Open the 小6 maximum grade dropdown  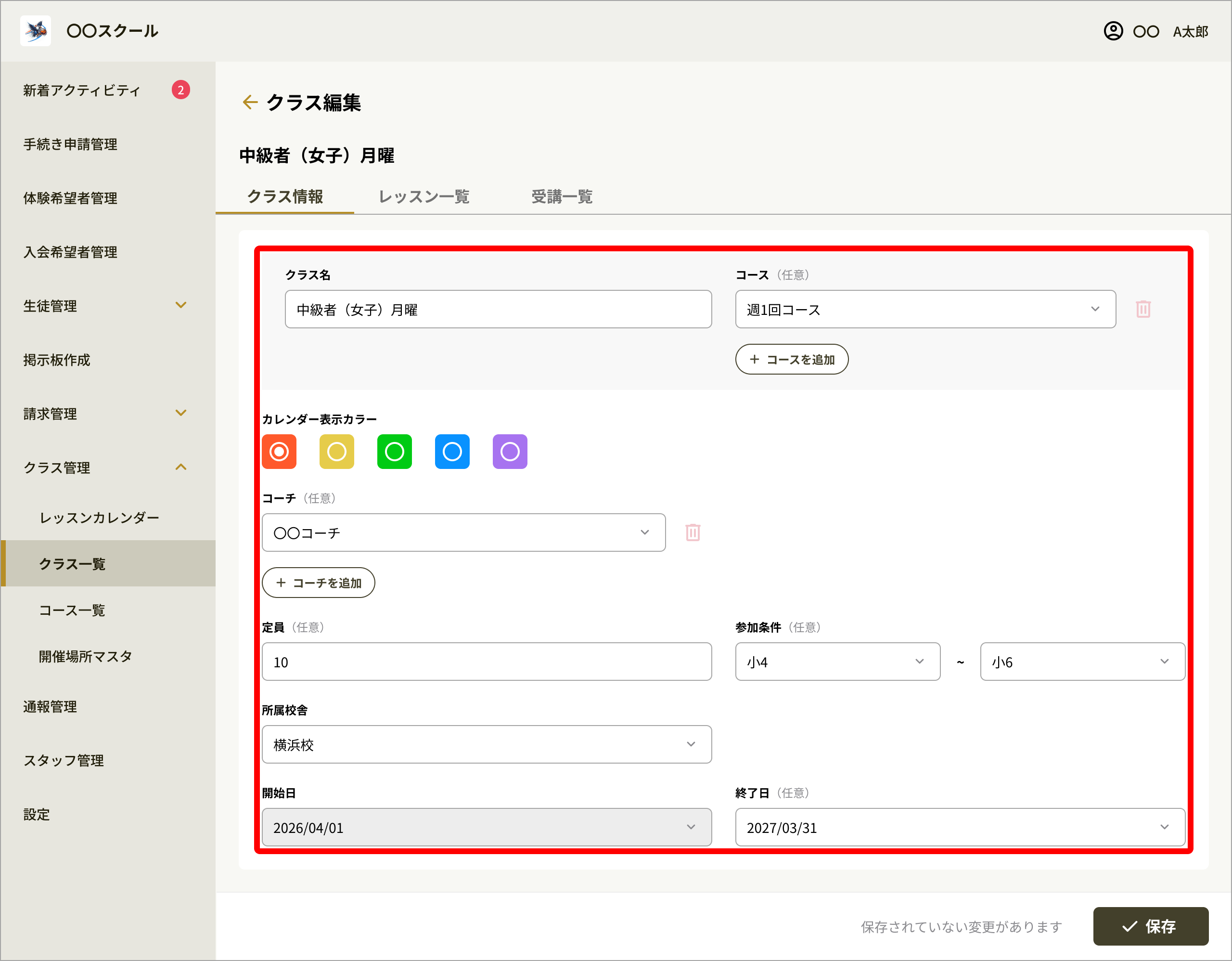tap(1082, 662)
